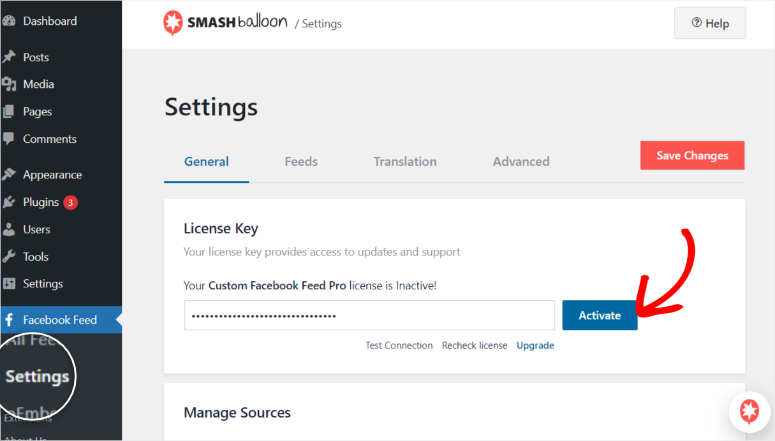Select Settings submenu under Facebook Feed
The height and width of the screenshot is (441, 775).
point(37,377)
